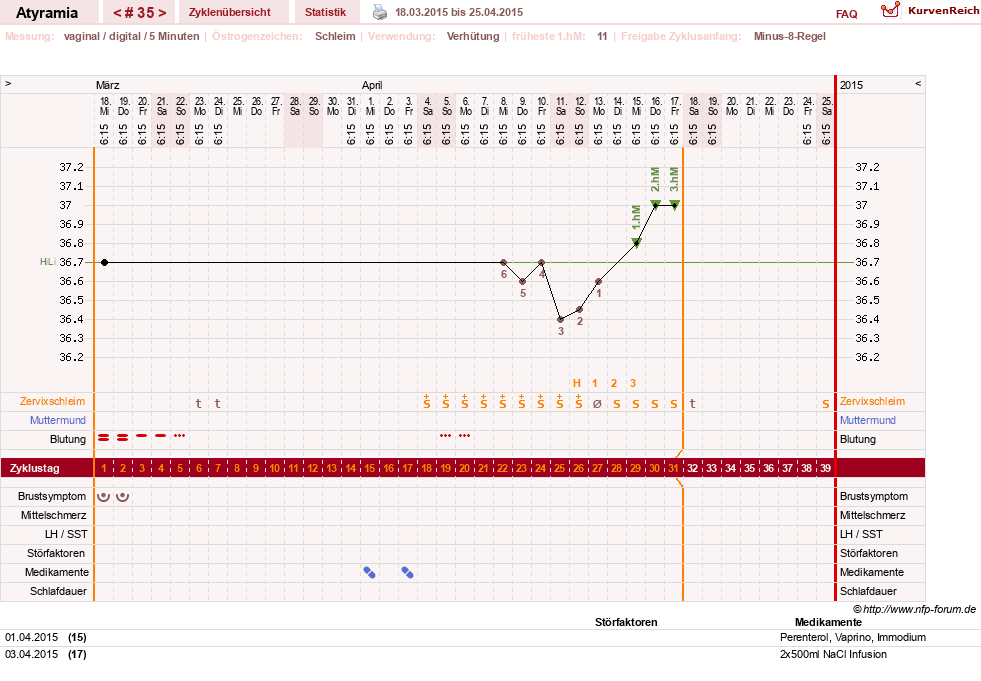The height and width of the screenshot is (681, 981).
Task: Open the FAQ link
Action: (846, 14)
